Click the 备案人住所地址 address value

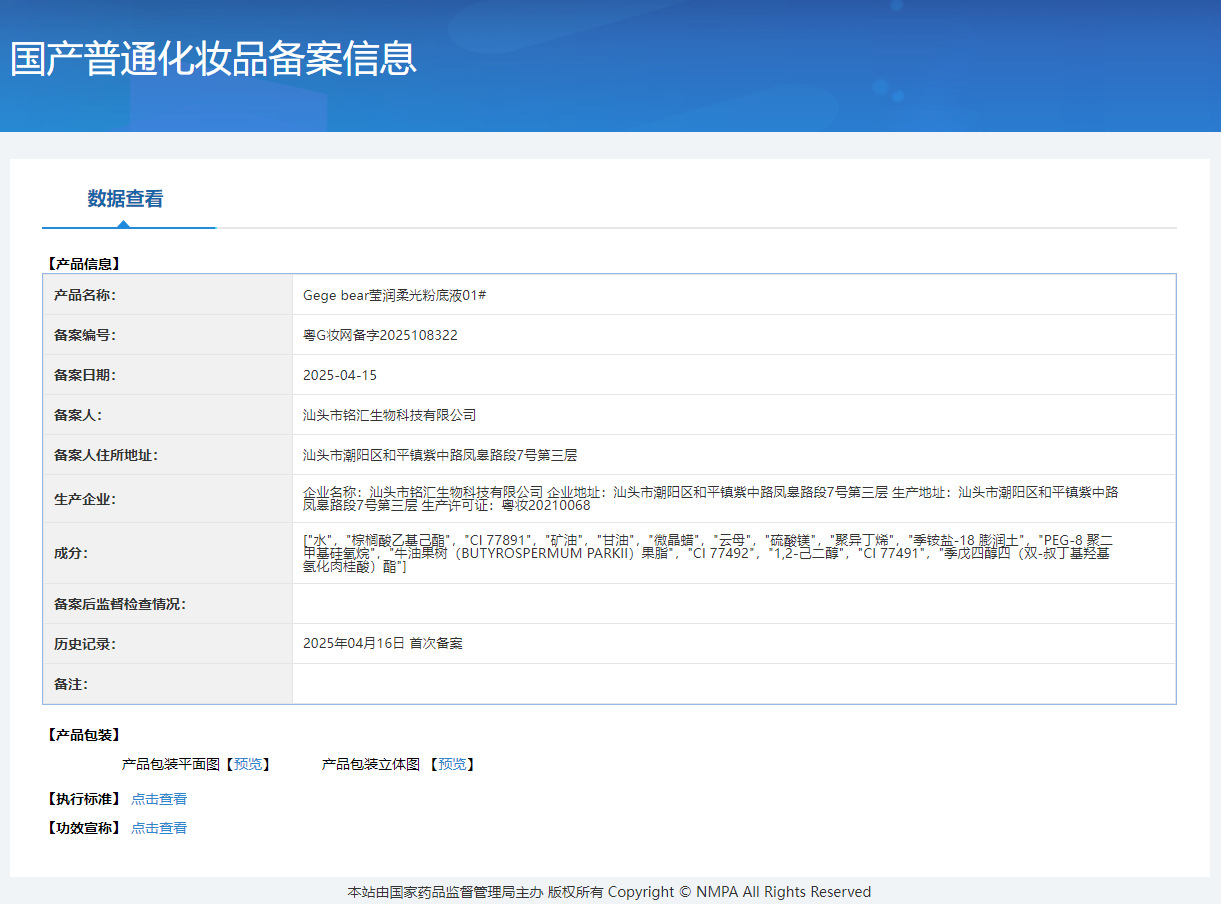pyautogui.click(x=439, y=455)
